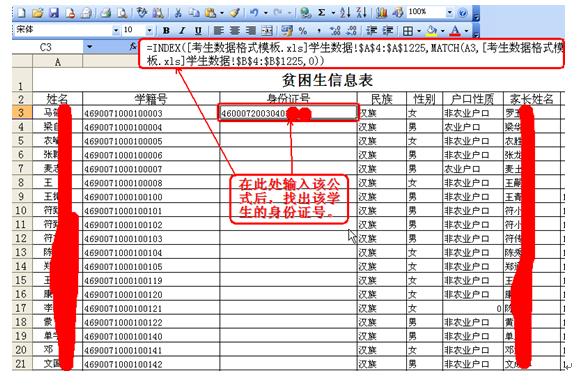Paste with the clipboard Paste icon
The height and width of the screenshot is (385, 582).
click(x=210, y=14)
